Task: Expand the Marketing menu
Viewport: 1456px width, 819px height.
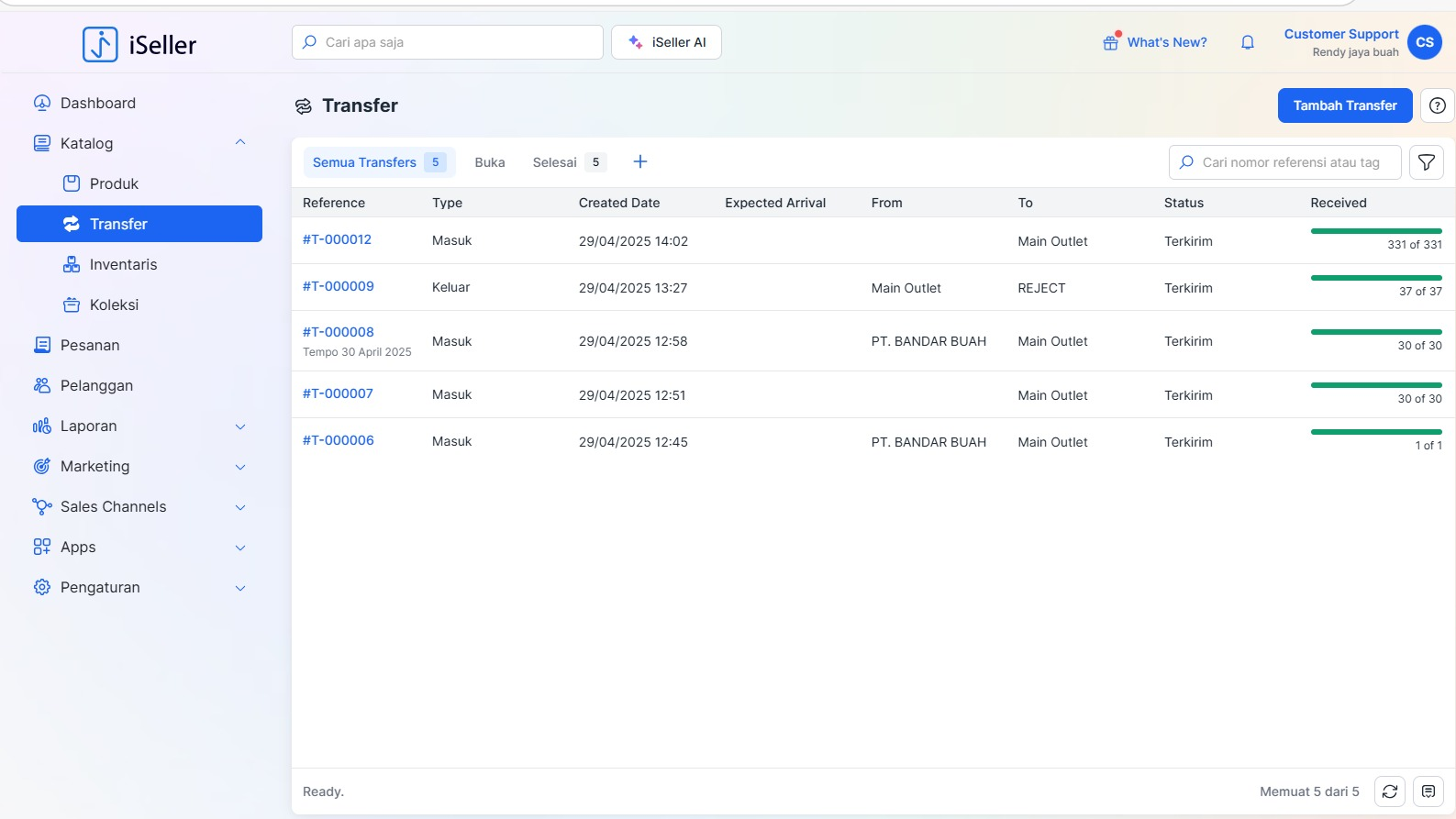Action: click(x=240, y=467)
